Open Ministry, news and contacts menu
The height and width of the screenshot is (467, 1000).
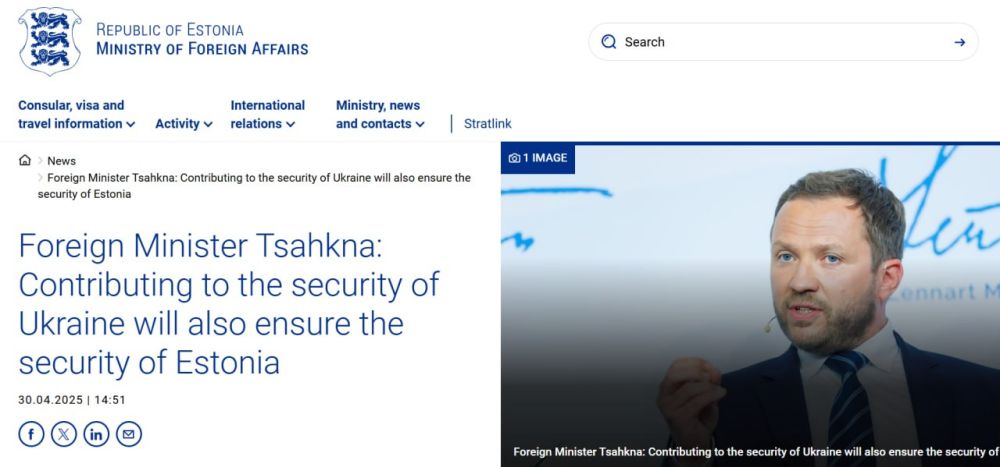tap(380, 114)
